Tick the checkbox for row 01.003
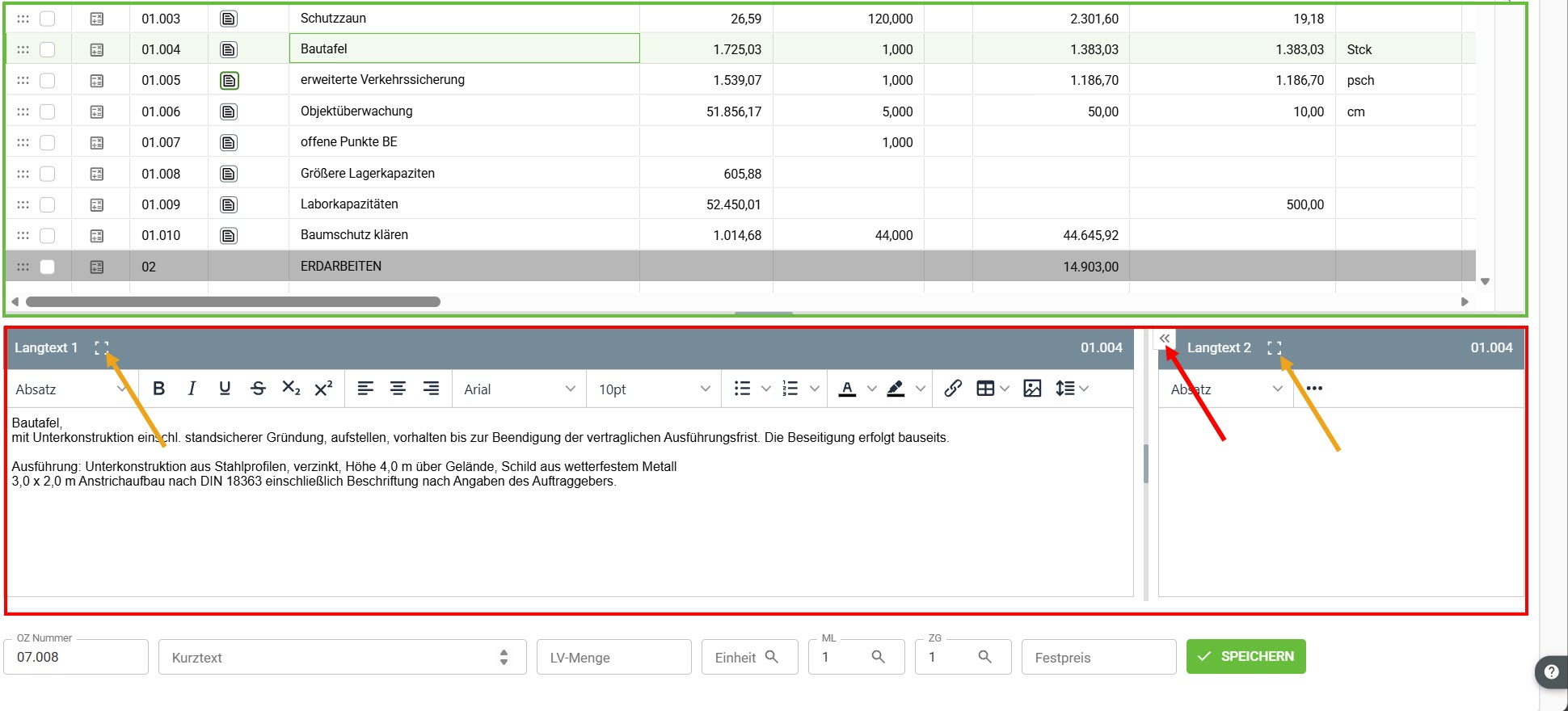Viewport: 1568px width, 711px height. coord(48,19)
